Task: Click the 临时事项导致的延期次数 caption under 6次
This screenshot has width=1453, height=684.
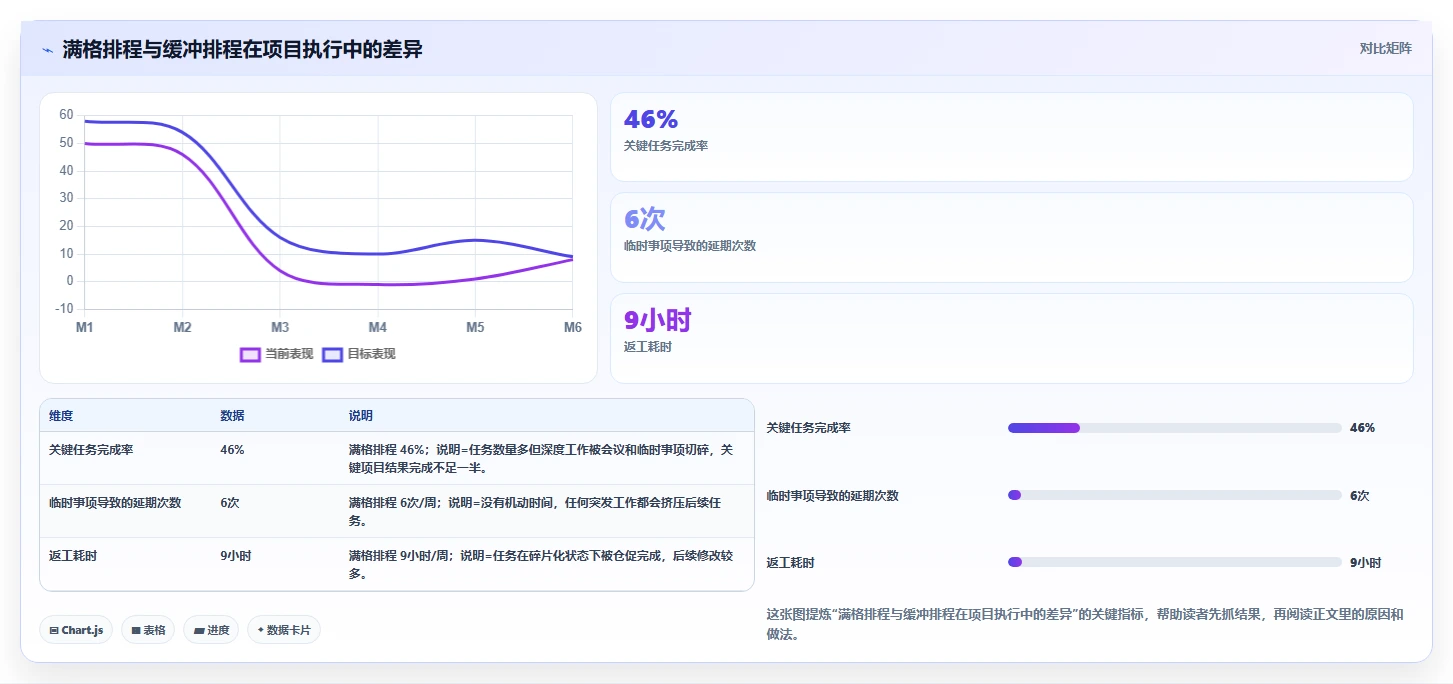Action: tap(690, 246)
